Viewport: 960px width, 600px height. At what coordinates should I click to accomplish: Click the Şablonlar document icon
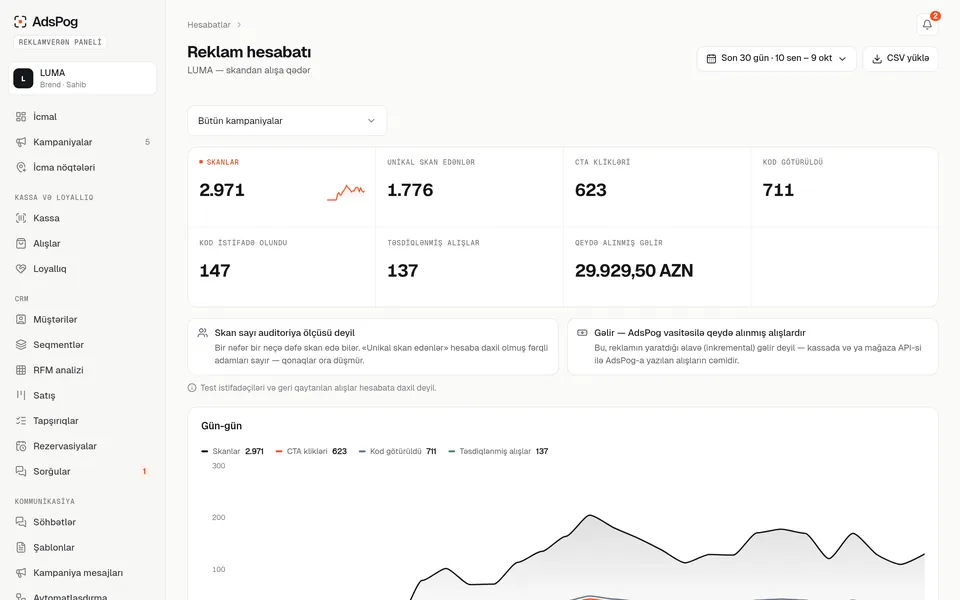[x=21, y=547]
